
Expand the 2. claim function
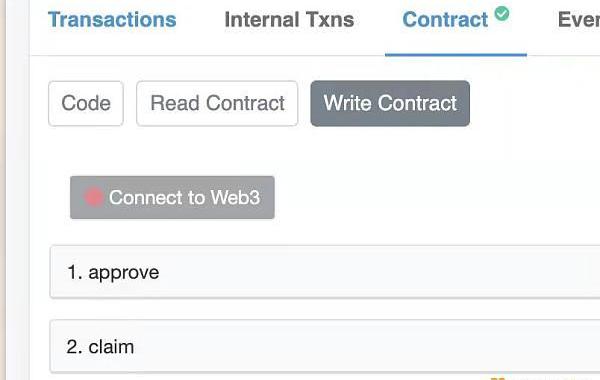click(x=325, y=346)
